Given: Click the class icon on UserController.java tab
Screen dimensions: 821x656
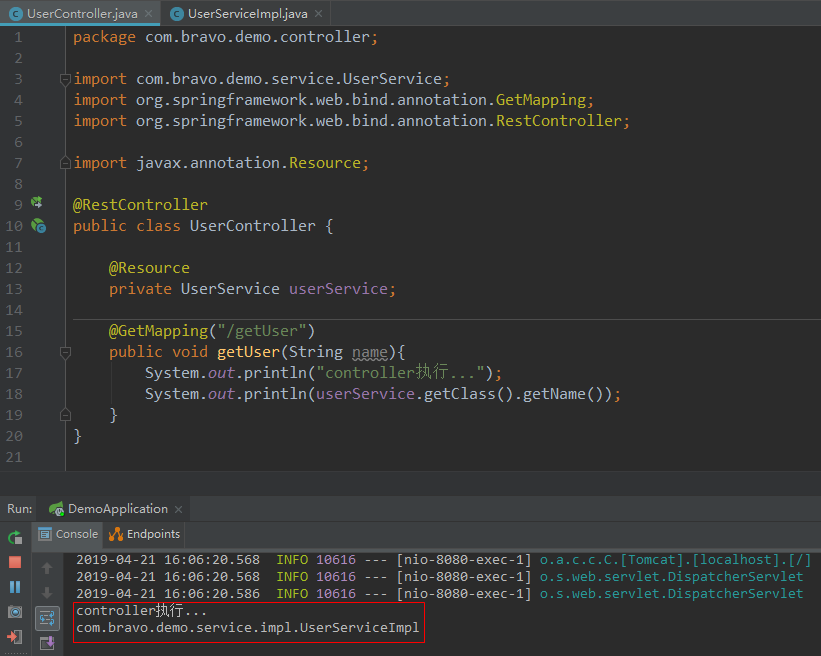Looking at the screenshot, I should [x=16, y=14].
